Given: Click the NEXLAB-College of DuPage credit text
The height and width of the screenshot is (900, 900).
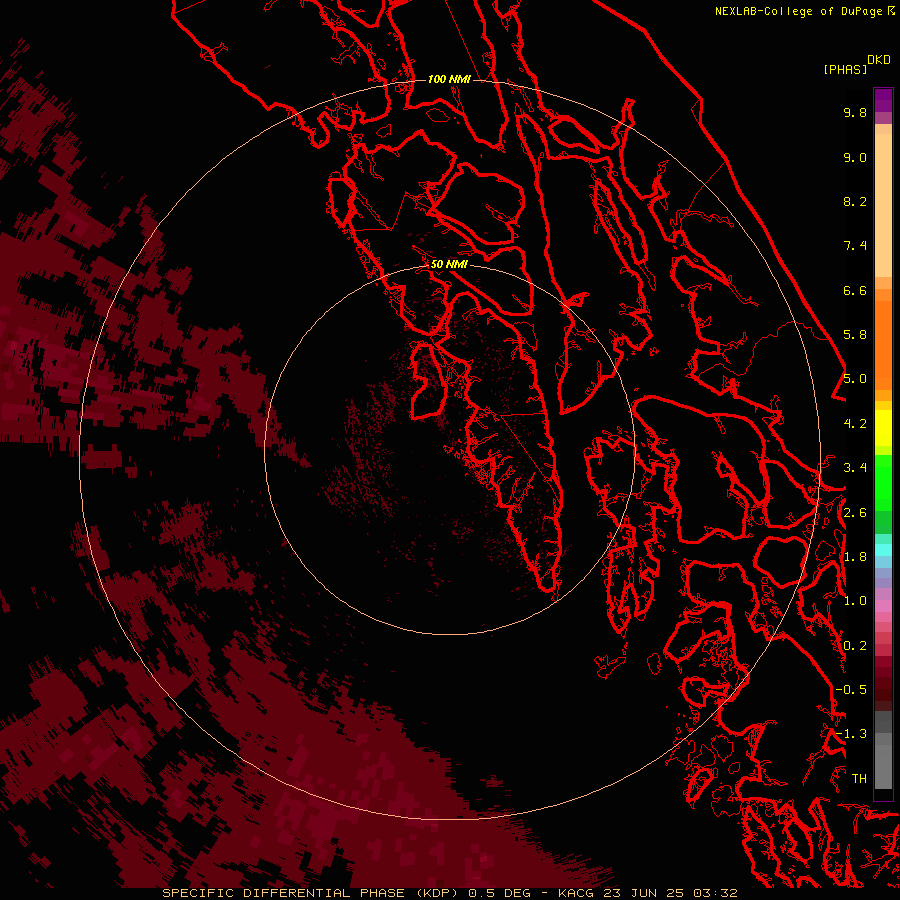Looking at the screenshot, I should click(x=798, y=11).
